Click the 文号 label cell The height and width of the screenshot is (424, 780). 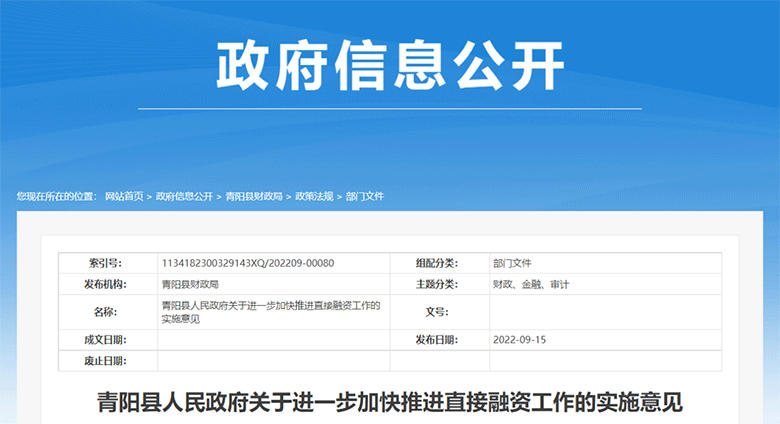pos(436,312)
